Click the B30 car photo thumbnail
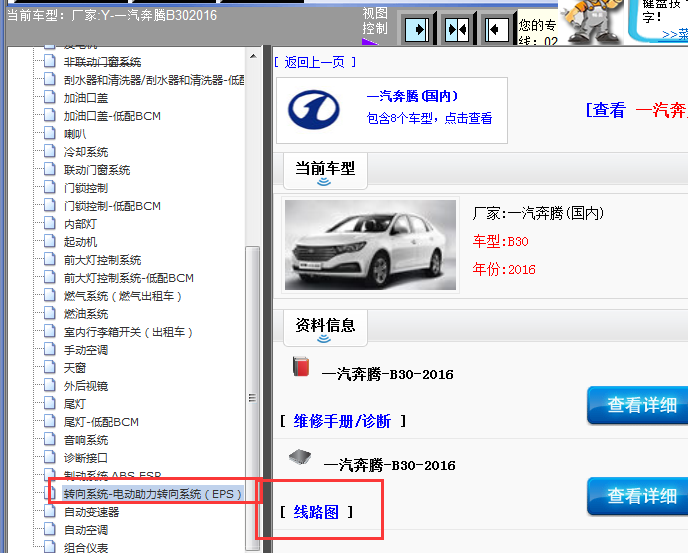The width and height of the screenshot is (688, 553). [370, 245]
